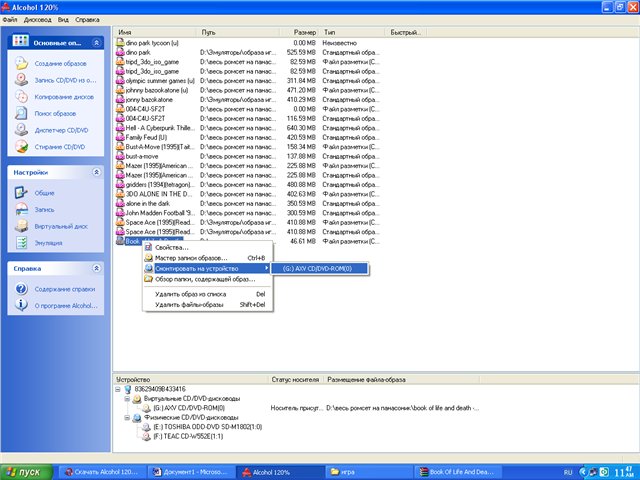Collapse the Настройки panel chevron
Screen dimensions: 640x480
coord(96,172)
